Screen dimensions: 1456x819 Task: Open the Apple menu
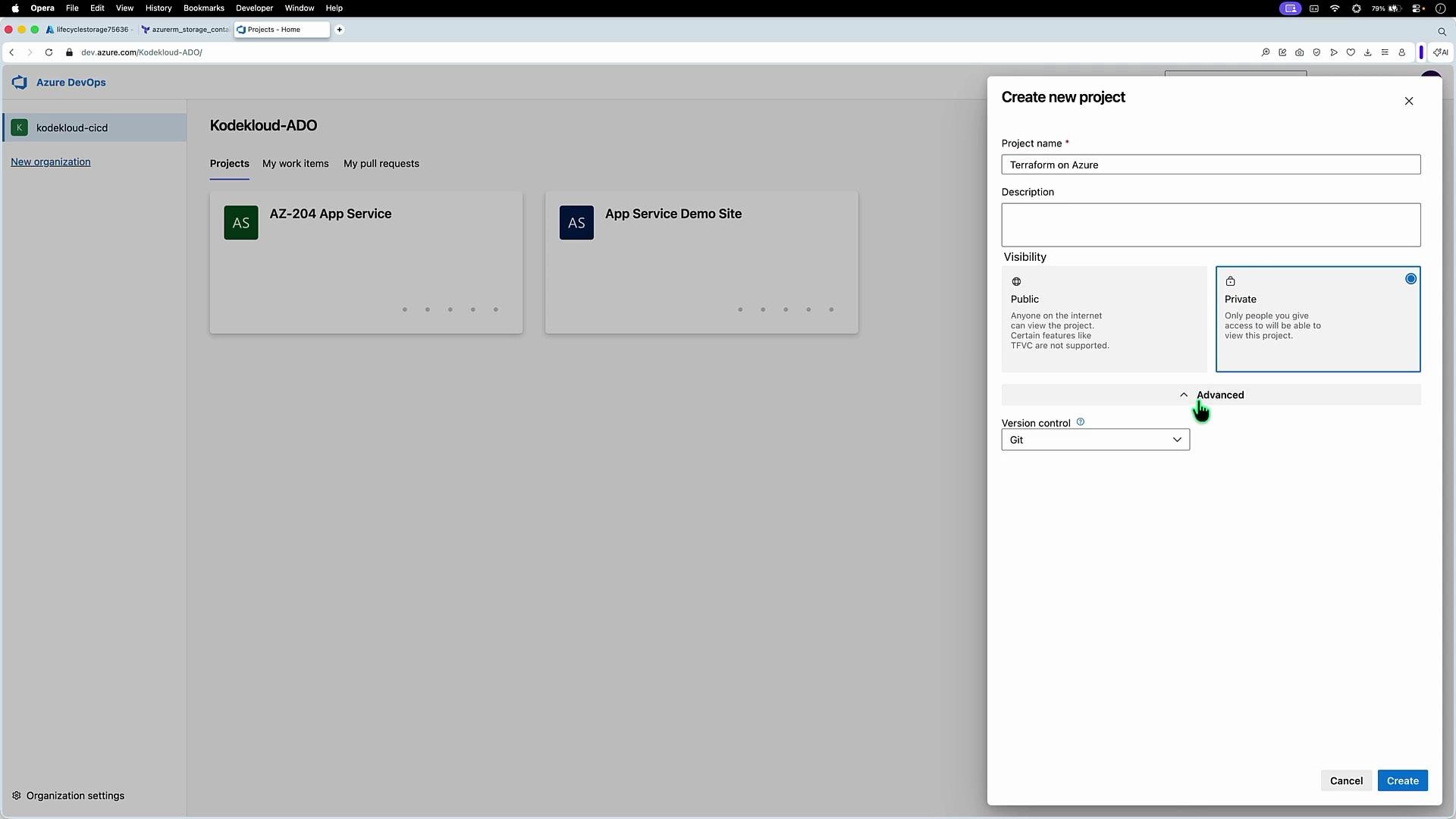pos(15,8)
